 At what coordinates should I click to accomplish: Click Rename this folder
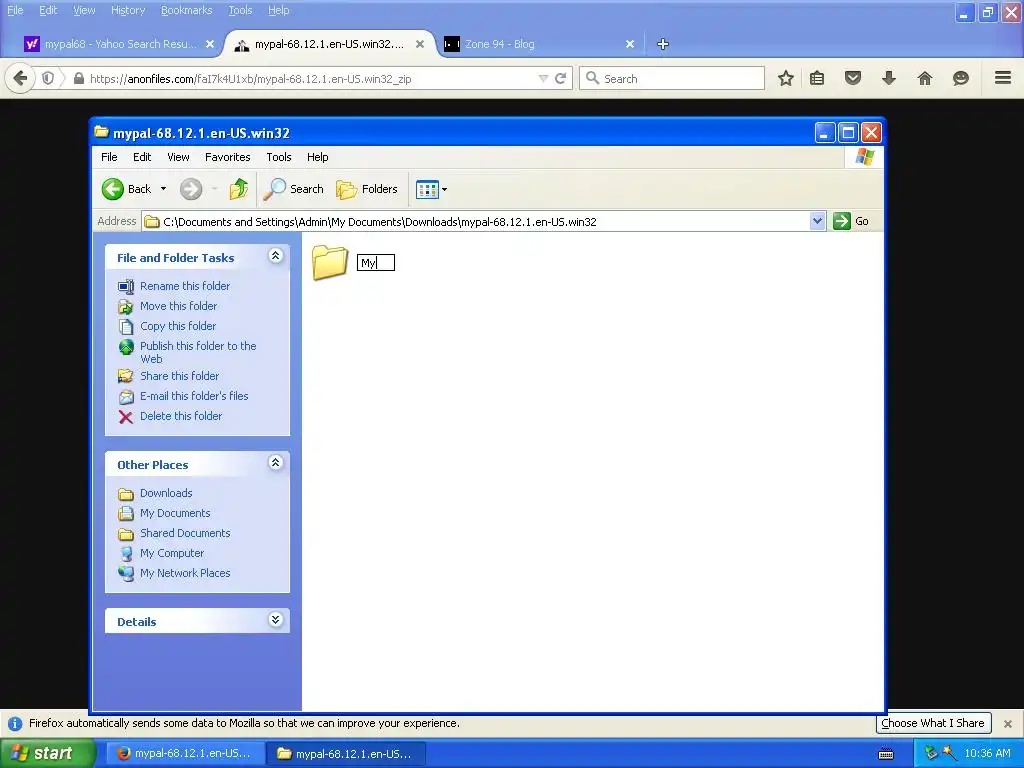pos(185,286)
